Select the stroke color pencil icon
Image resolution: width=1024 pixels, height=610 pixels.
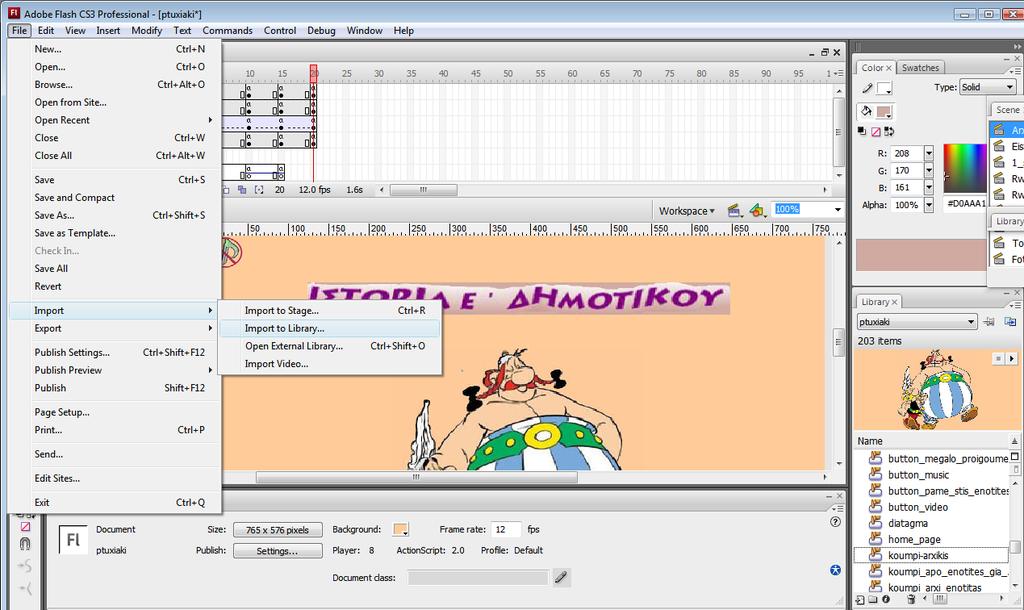pos(867,88)
